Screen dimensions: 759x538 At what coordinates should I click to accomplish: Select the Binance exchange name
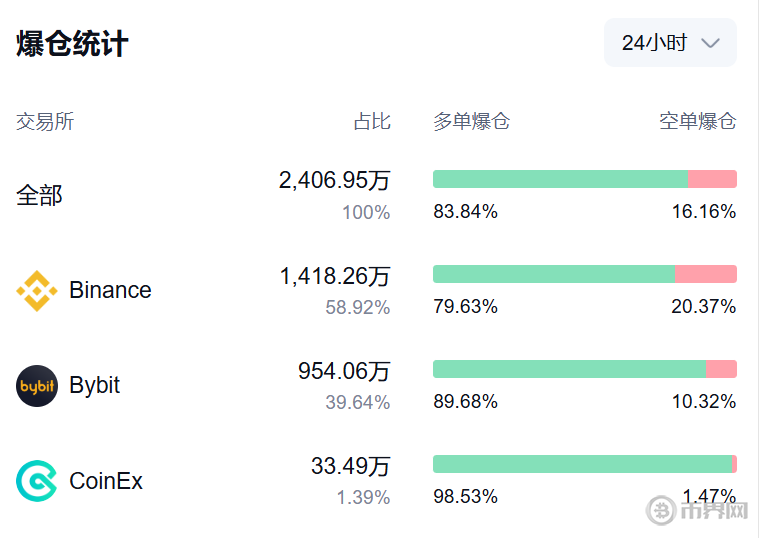tap(110, 291)
